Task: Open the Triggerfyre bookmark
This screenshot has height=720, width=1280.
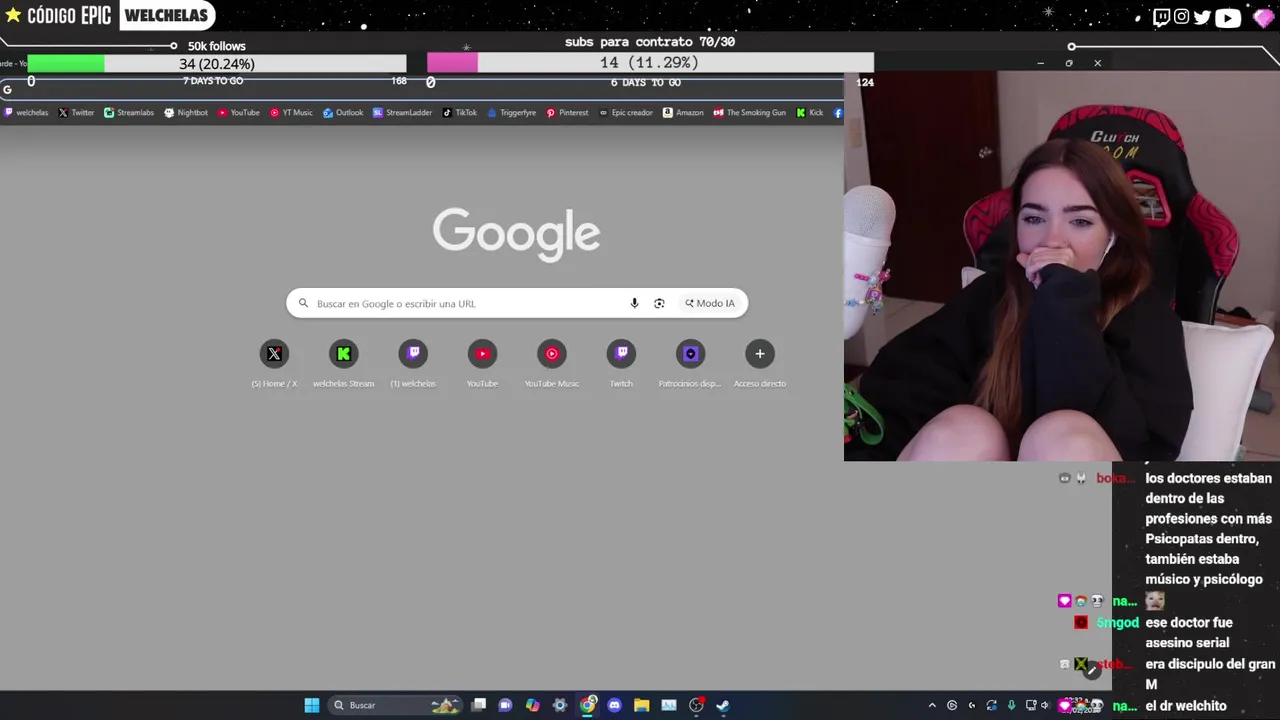Action: (x=512, y=113)
